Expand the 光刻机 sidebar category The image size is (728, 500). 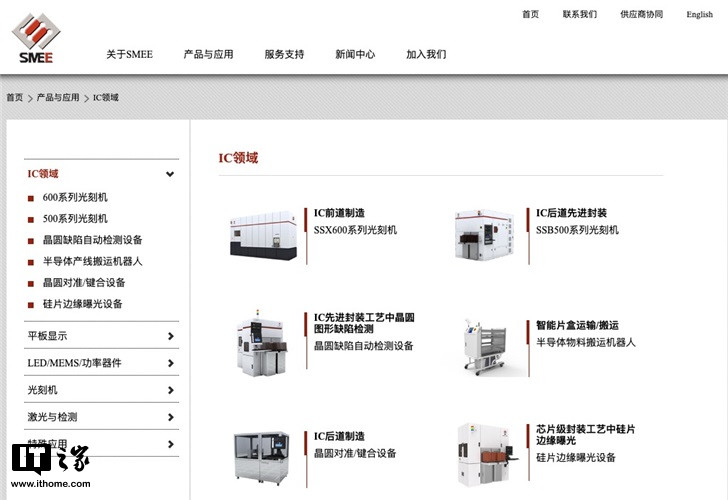coord(171,390)
